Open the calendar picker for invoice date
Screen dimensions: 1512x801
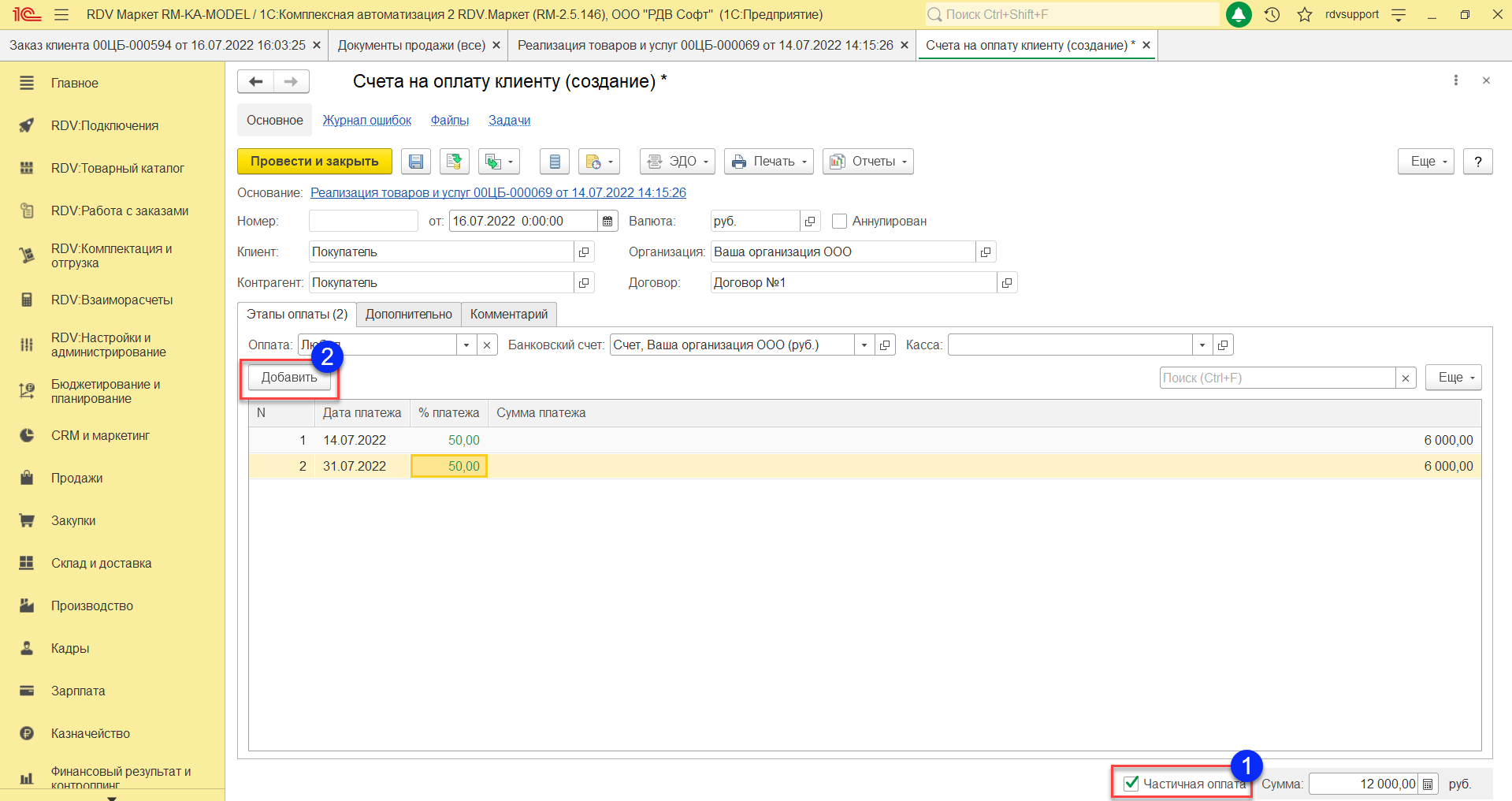tap(607, 222)
